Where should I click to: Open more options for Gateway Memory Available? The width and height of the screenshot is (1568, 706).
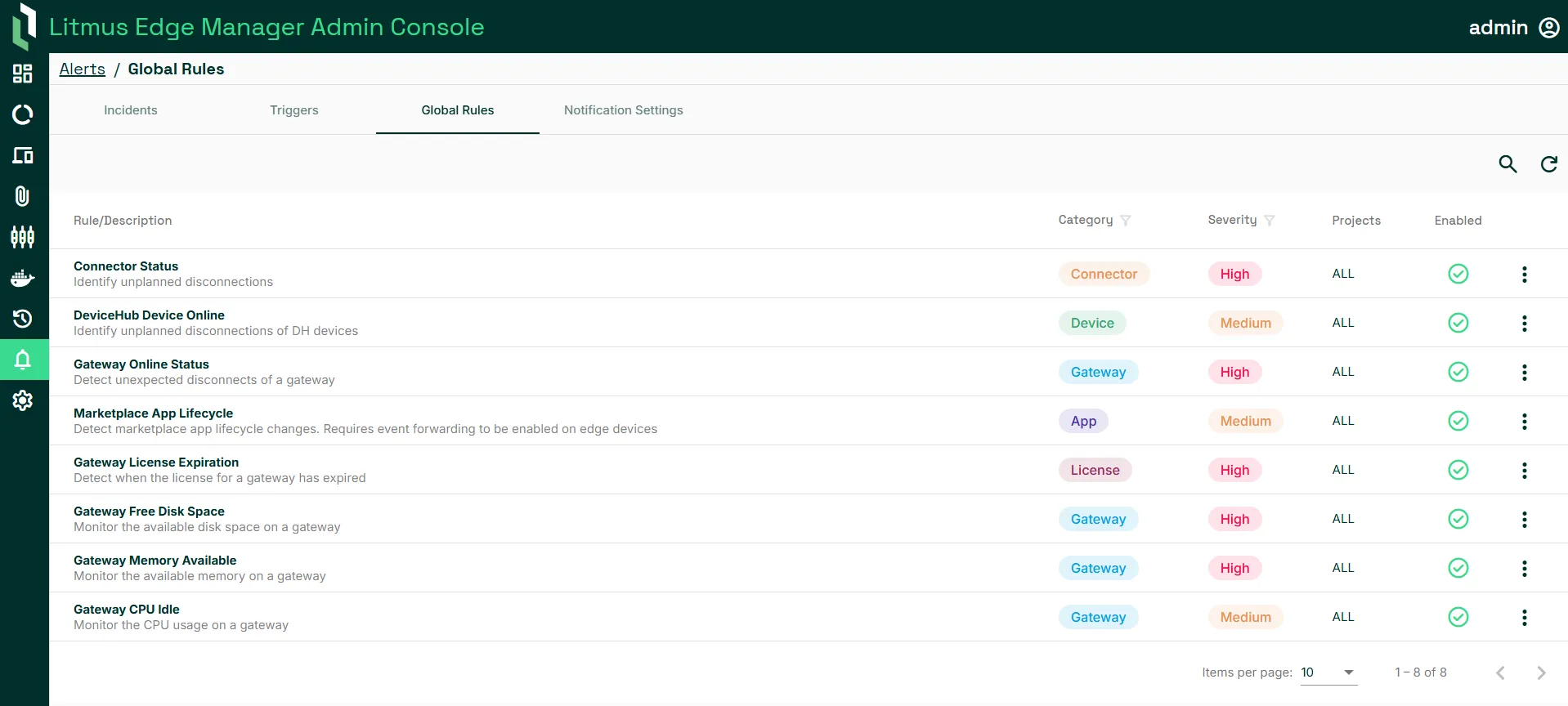tap(1525, 569)
